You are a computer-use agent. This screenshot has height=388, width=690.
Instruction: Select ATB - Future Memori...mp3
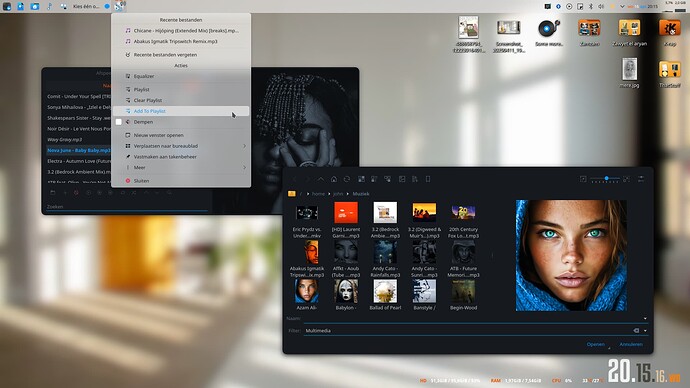[x=463, y=259]
